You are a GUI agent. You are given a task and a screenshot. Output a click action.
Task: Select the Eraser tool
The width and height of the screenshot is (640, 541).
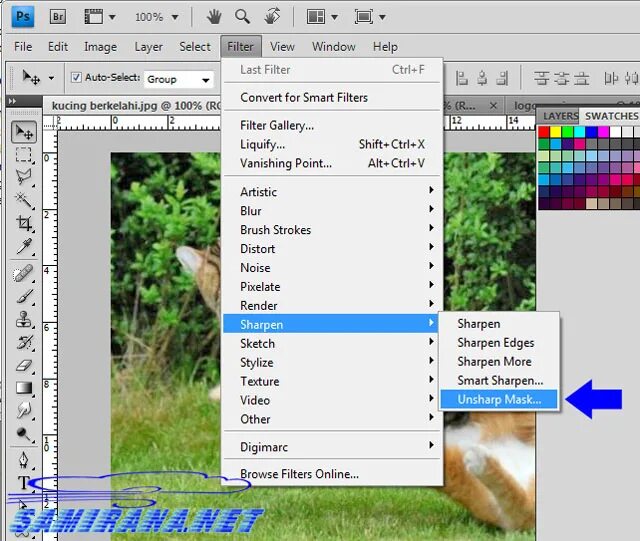[24, 365]
